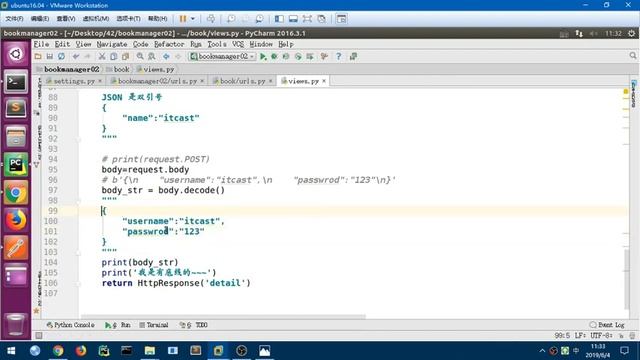This screenshot has width=640, height=360.
Task: Open VMware 虚拟机(M) menu
Action: point(96,19)
